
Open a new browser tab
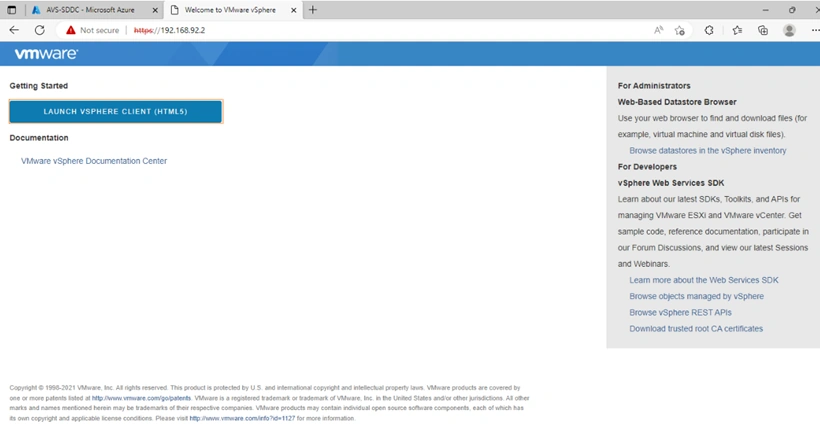[x=313, y=9]
